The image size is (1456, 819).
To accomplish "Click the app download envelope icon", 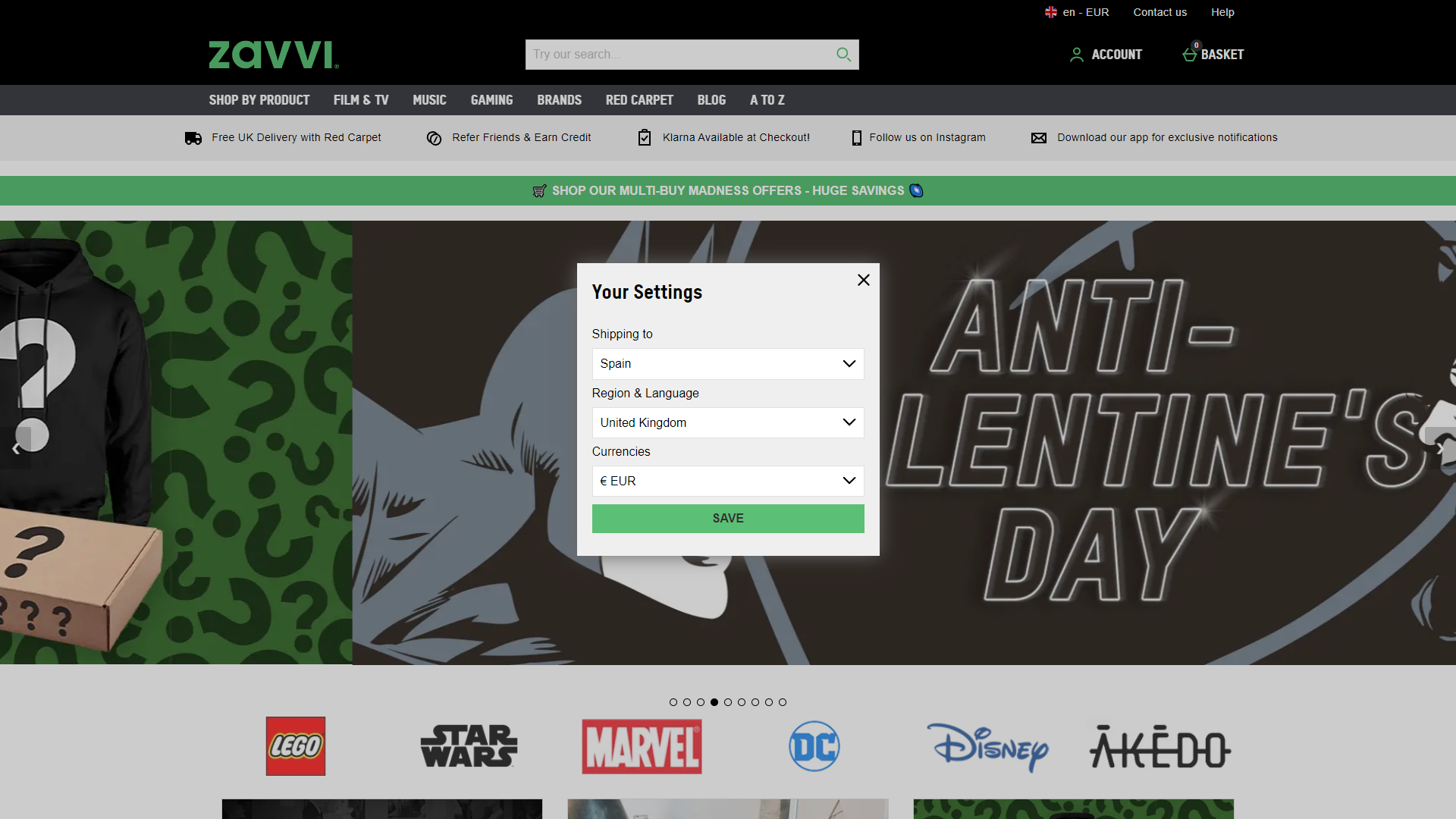I will click(1039, 138).
